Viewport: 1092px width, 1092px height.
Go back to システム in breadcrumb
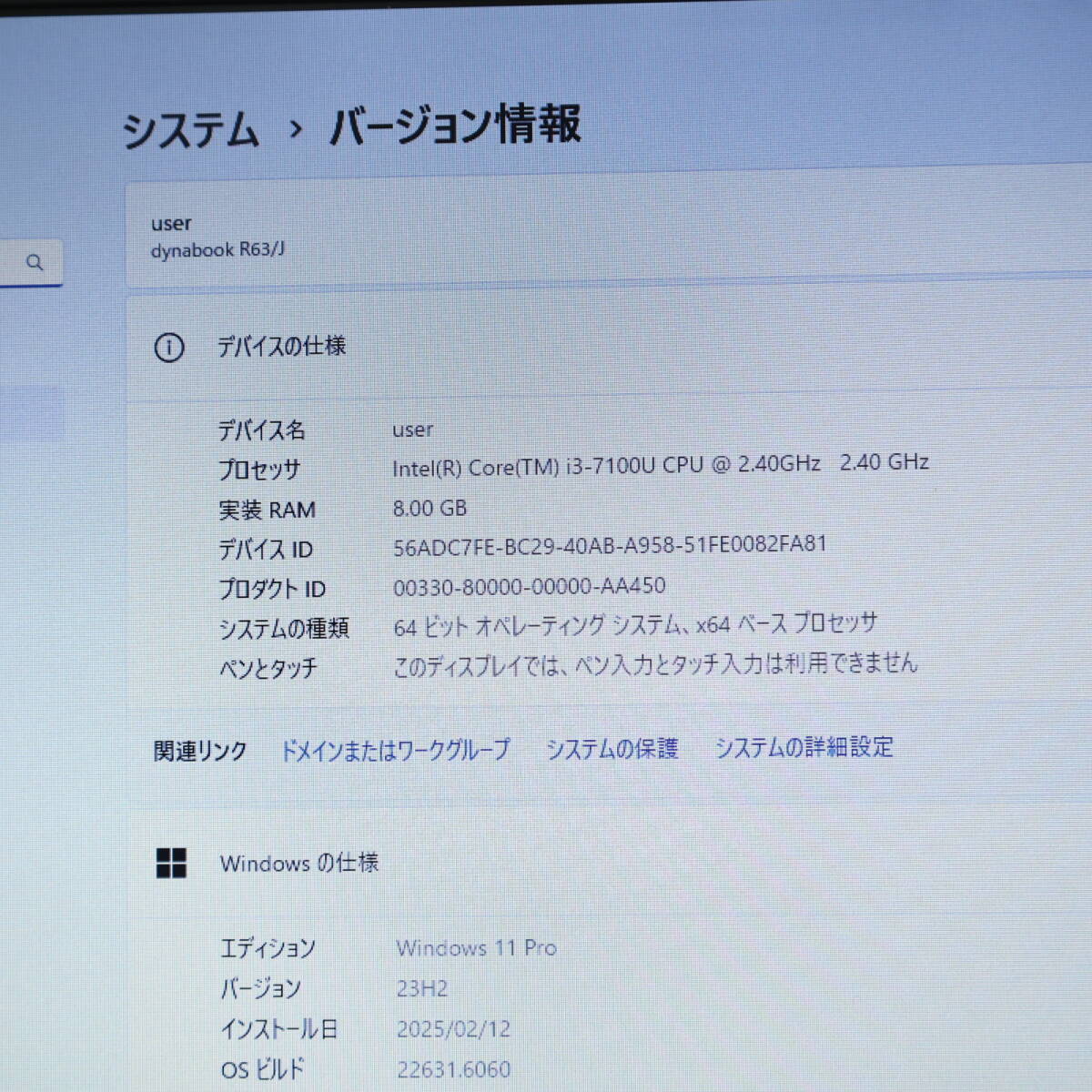[191, 129]
